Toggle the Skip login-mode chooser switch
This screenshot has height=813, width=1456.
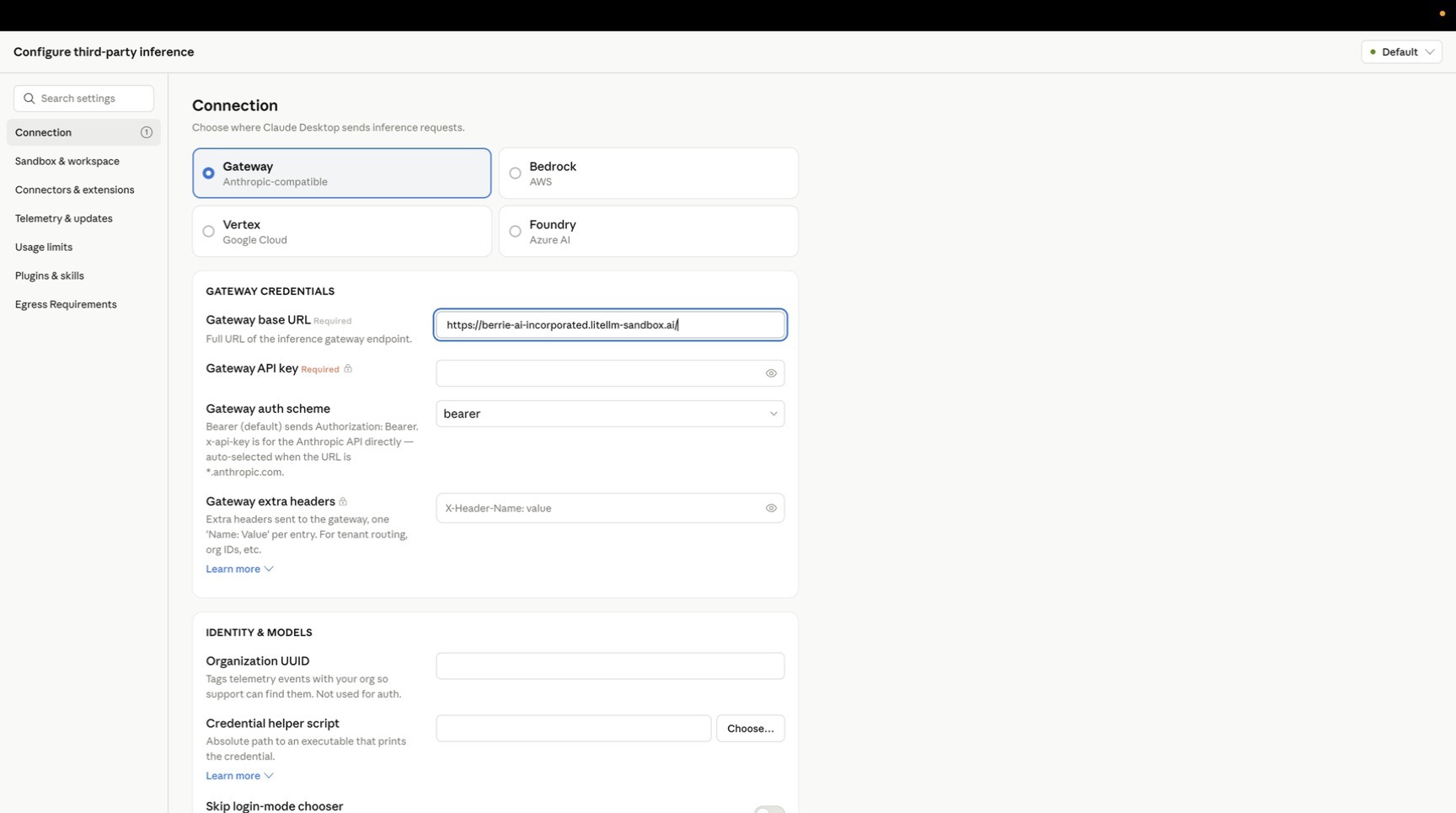tap(769, 809)
